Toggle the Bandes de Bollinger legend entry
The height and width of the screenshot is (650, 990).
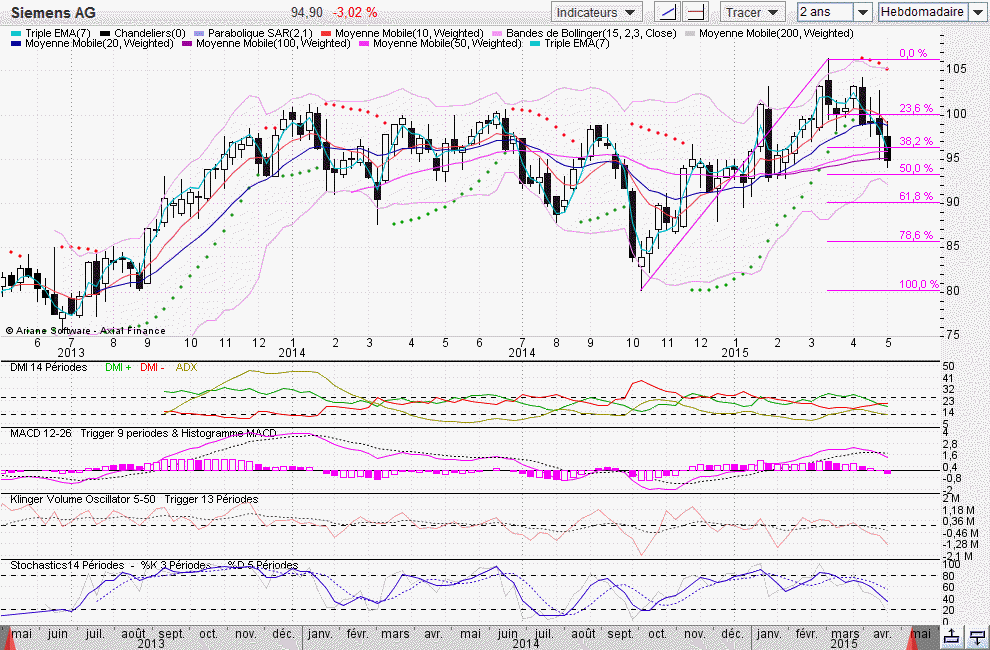[x=586, y=33]
